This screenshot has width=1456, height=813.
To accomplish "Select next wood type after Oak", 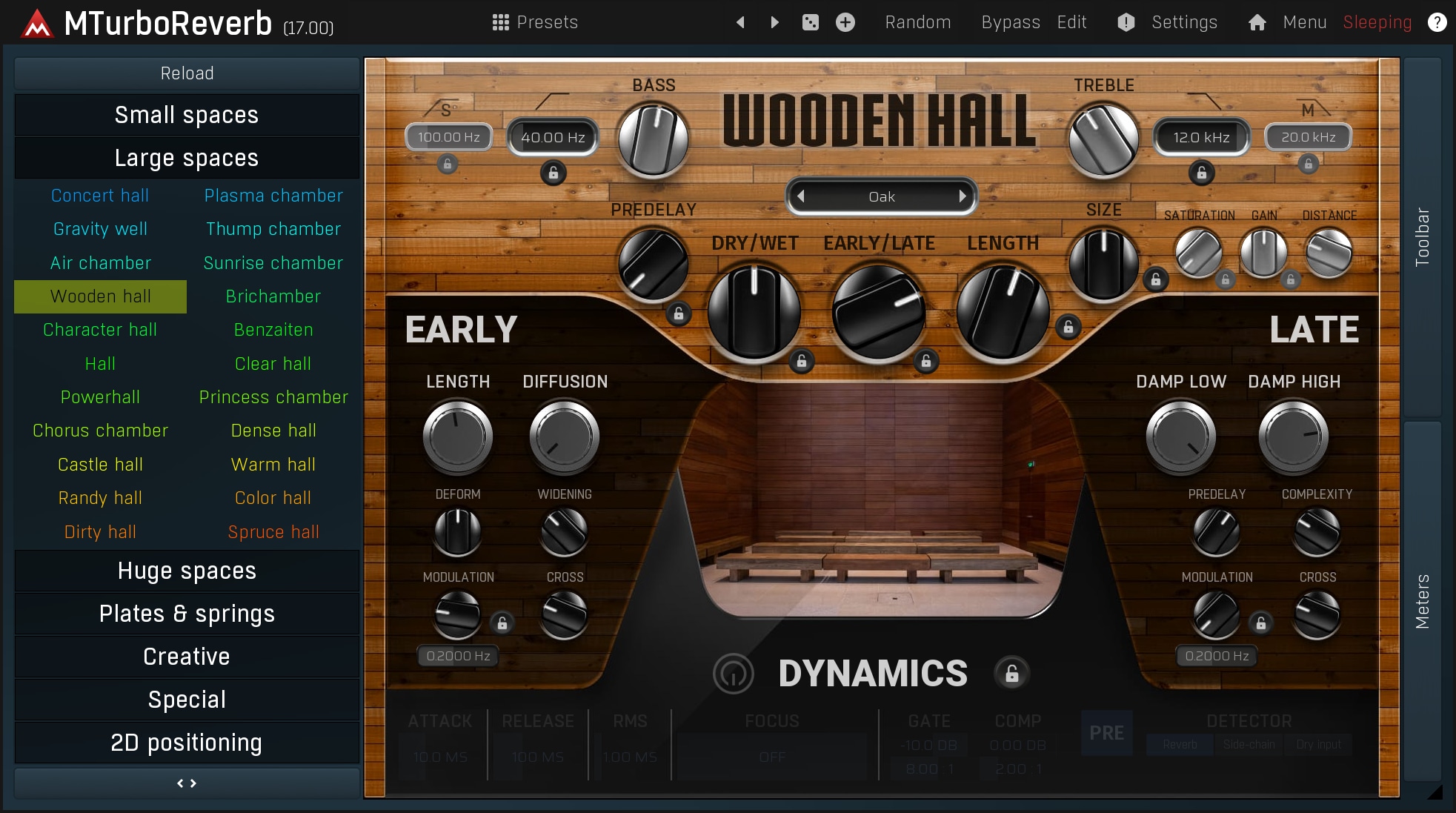I will pos(962,196).
